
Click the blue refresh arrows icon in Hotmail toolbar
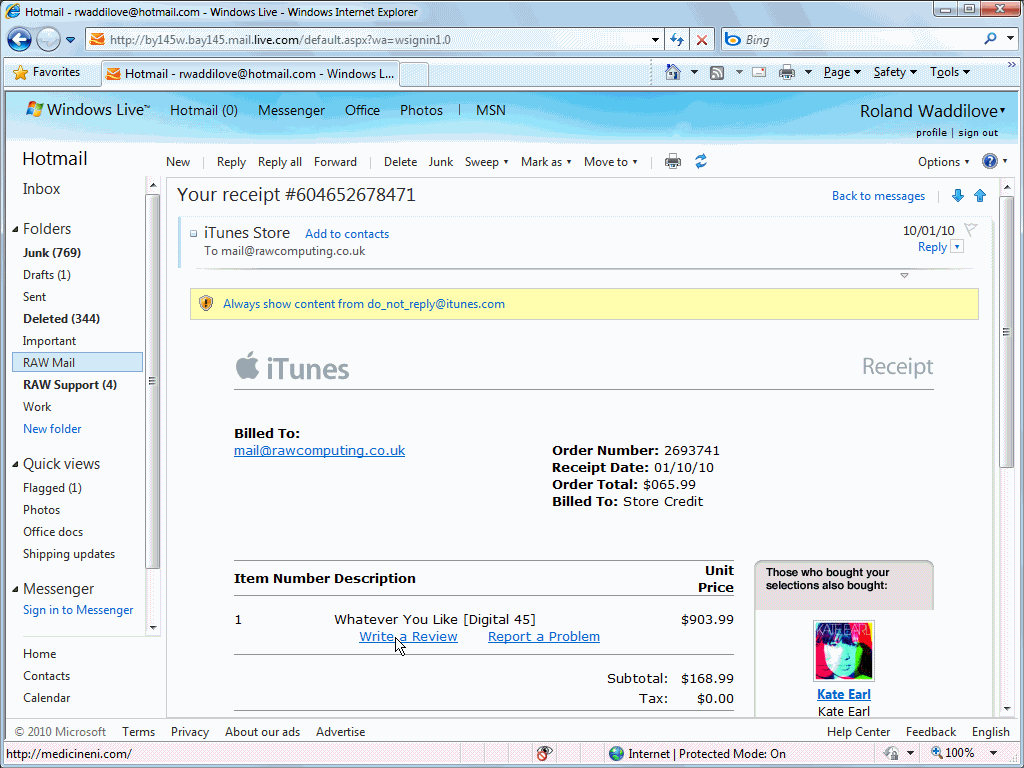tap(701, 162)
